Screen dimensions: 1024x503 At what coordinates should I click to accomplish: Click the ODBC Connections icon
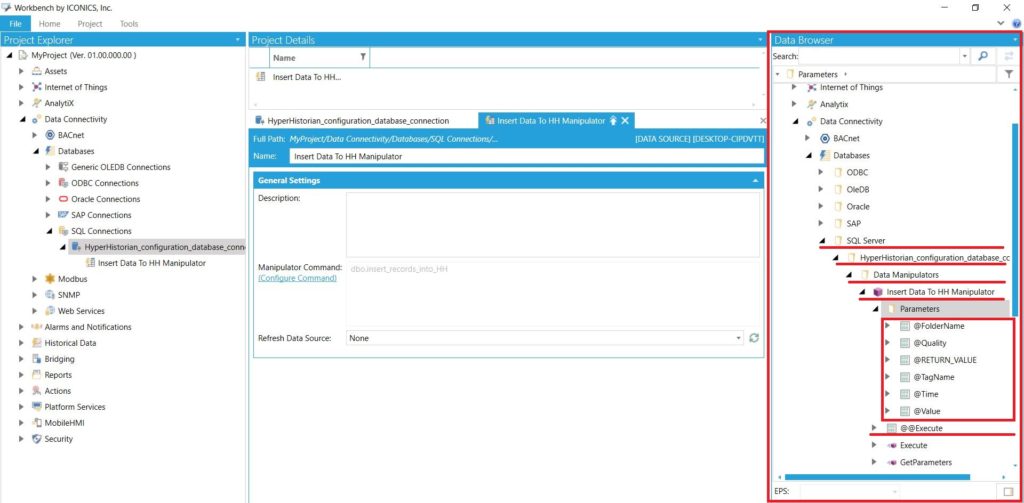pos(63,183)
